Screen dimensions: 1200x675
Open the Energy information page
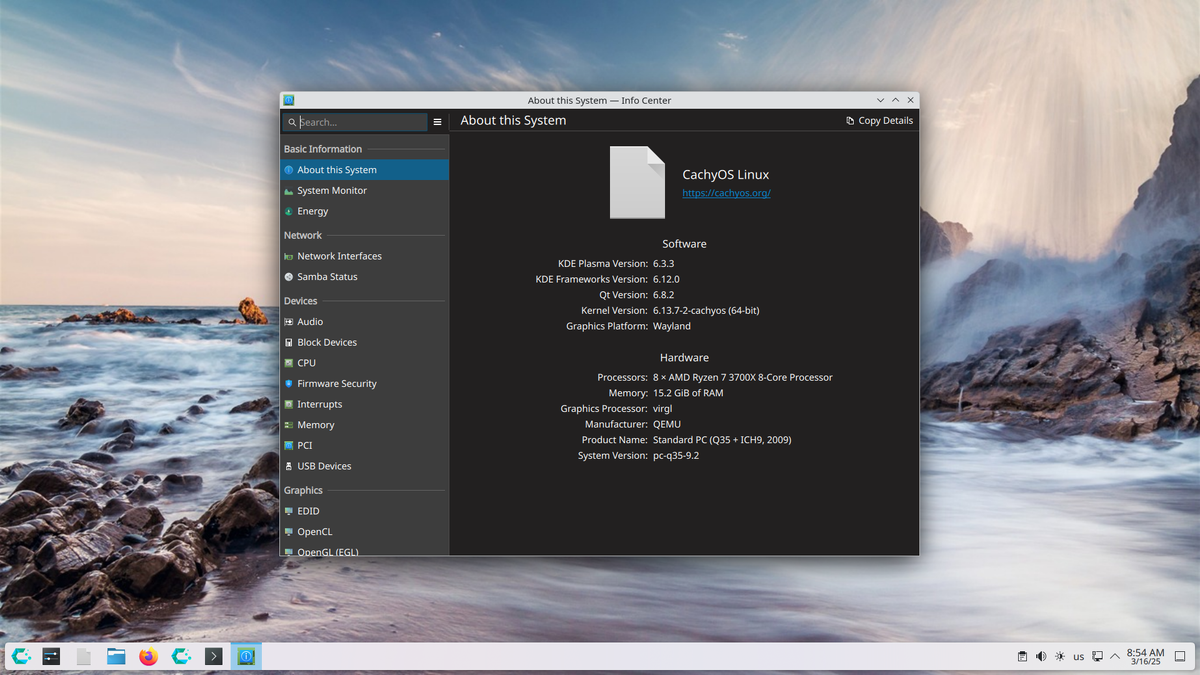(364, 211)
